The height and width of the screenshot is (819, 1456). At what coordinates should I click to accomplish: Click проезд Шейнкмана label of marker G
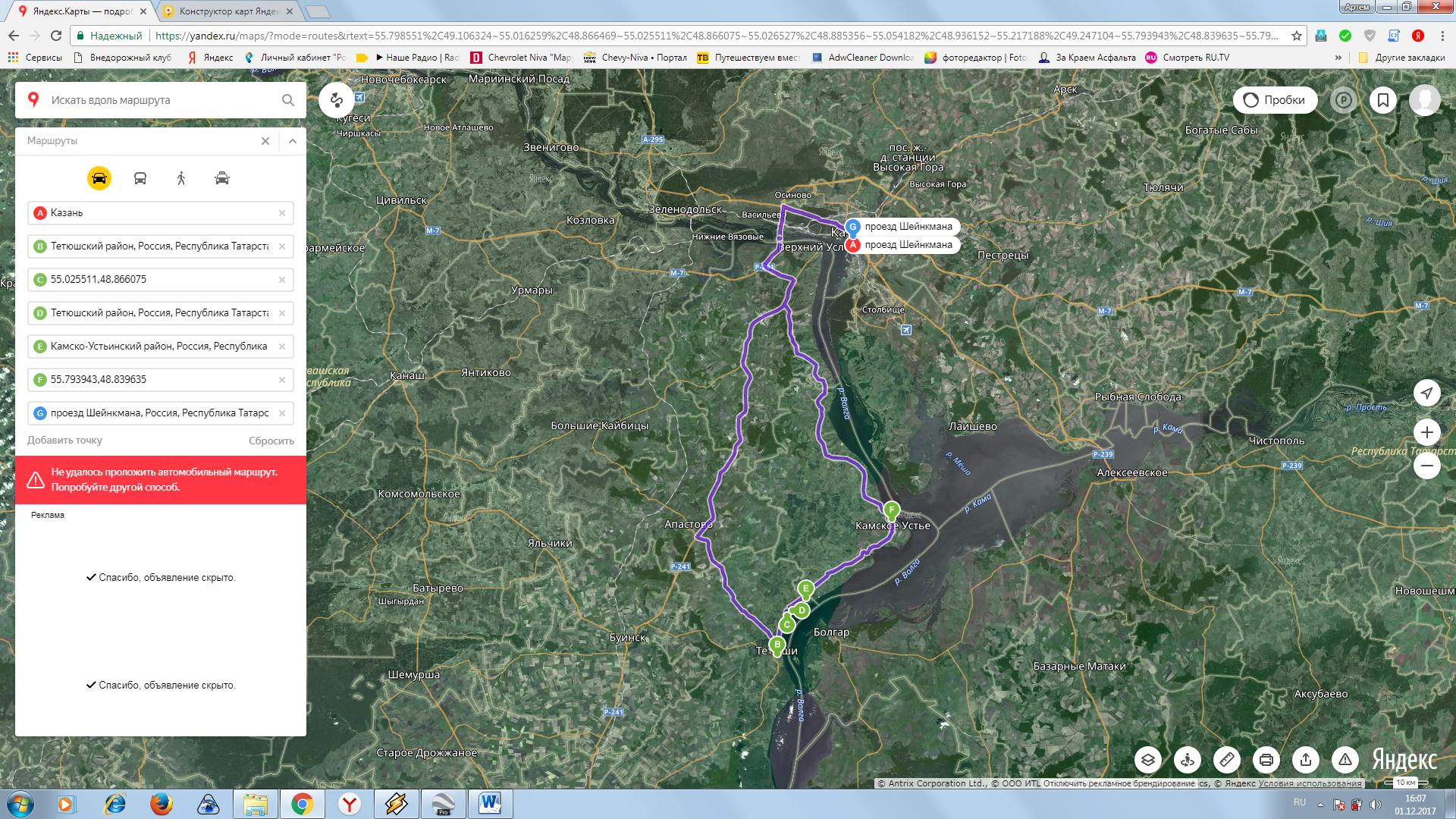[908, 226]
